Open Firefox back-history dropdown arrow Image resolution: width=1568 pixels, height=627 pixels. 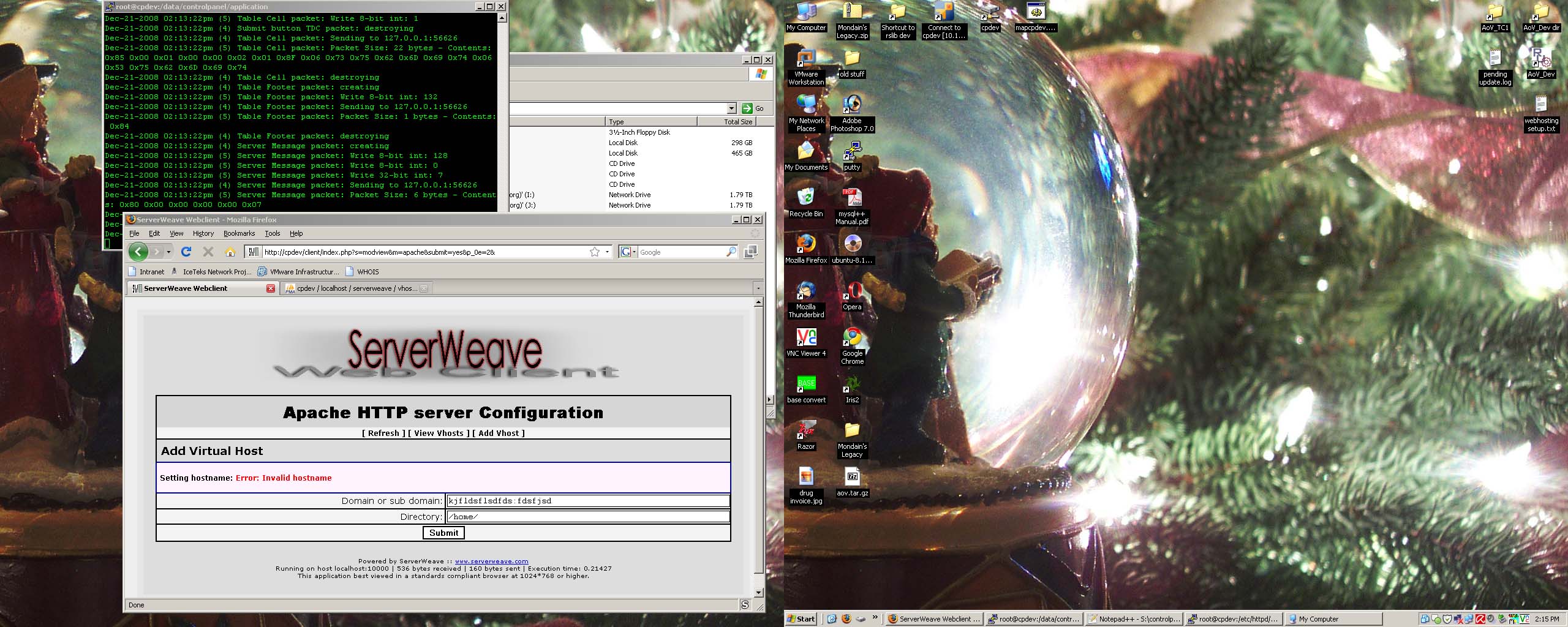pos(168,252)
